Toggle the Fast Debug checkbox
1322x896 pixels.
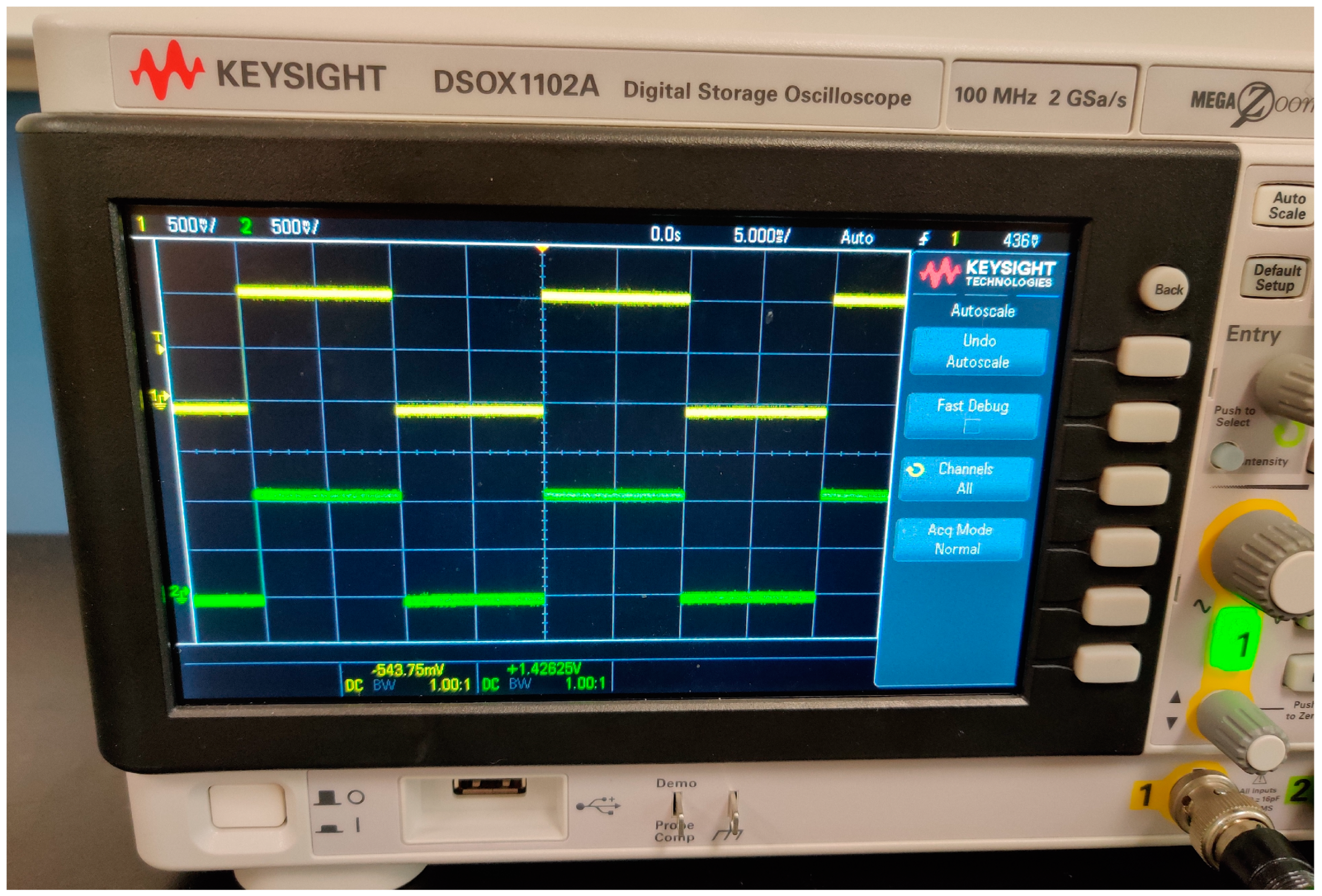[972, 426]
